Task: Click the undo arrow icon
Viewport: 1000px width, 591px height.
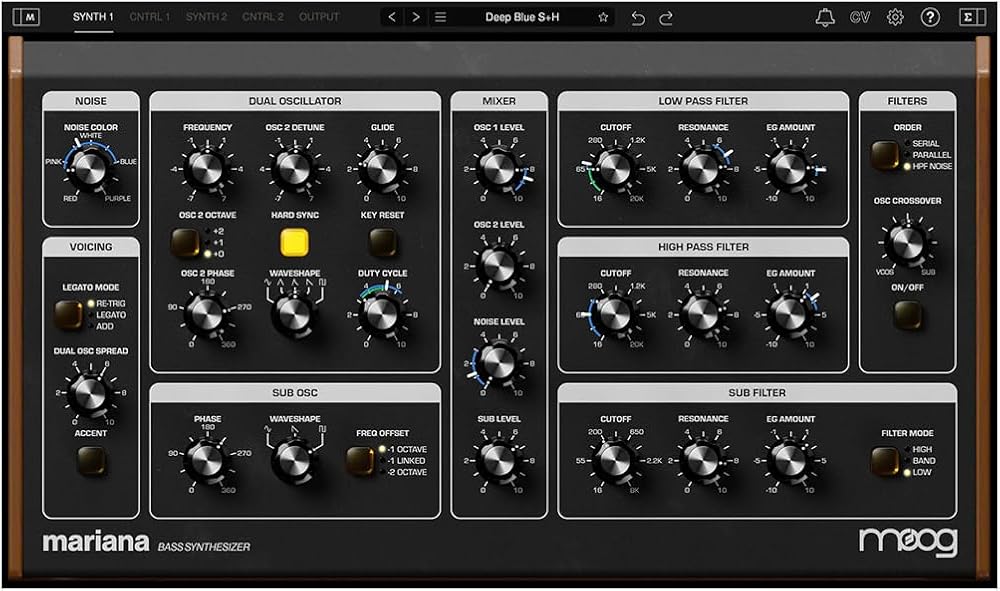Action: click(637, 16)
